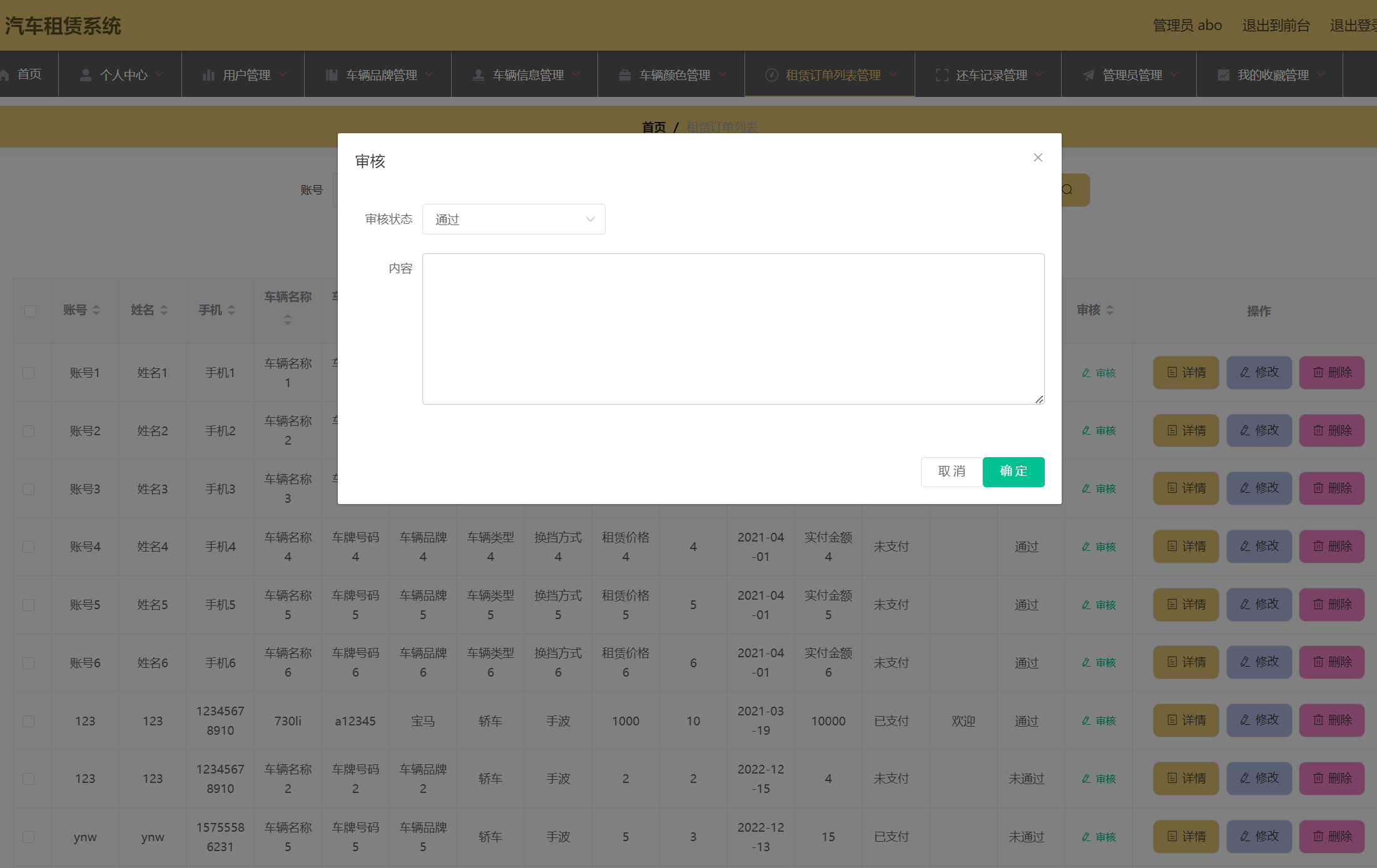
Task: Click the 用户管理 bar chart icon
Action: point(208,75)
